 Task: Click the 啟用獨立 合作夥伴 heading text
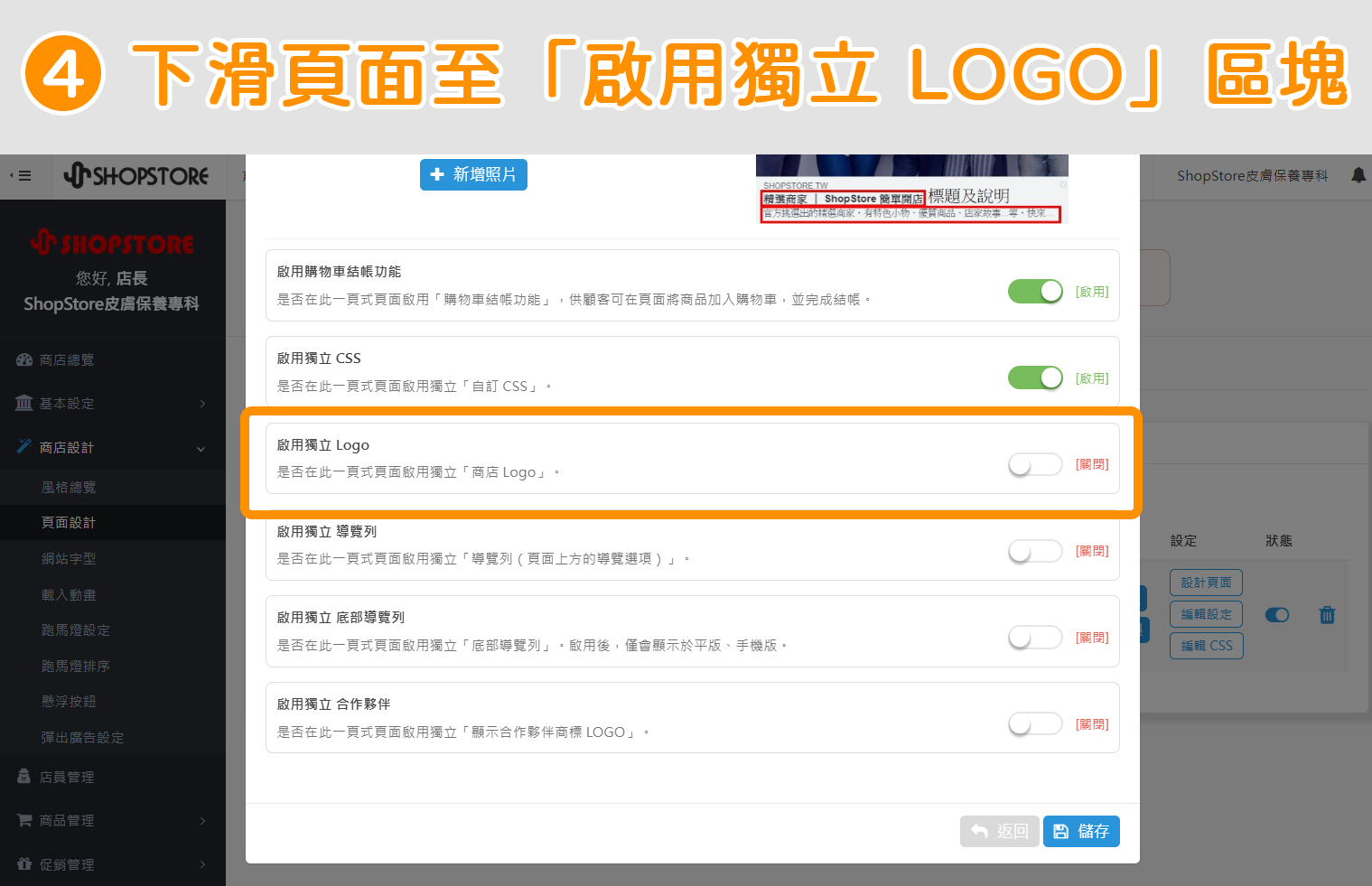[333, 704]
